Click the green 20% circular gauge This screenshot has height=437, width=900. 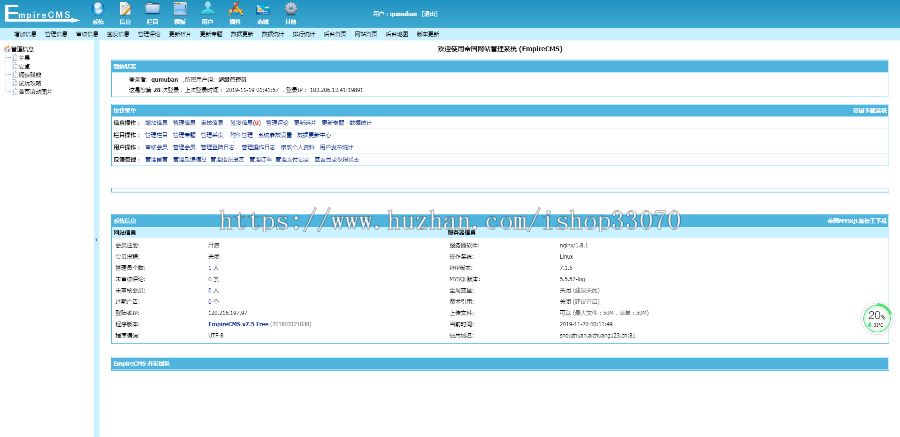click(x=876, y=318)
